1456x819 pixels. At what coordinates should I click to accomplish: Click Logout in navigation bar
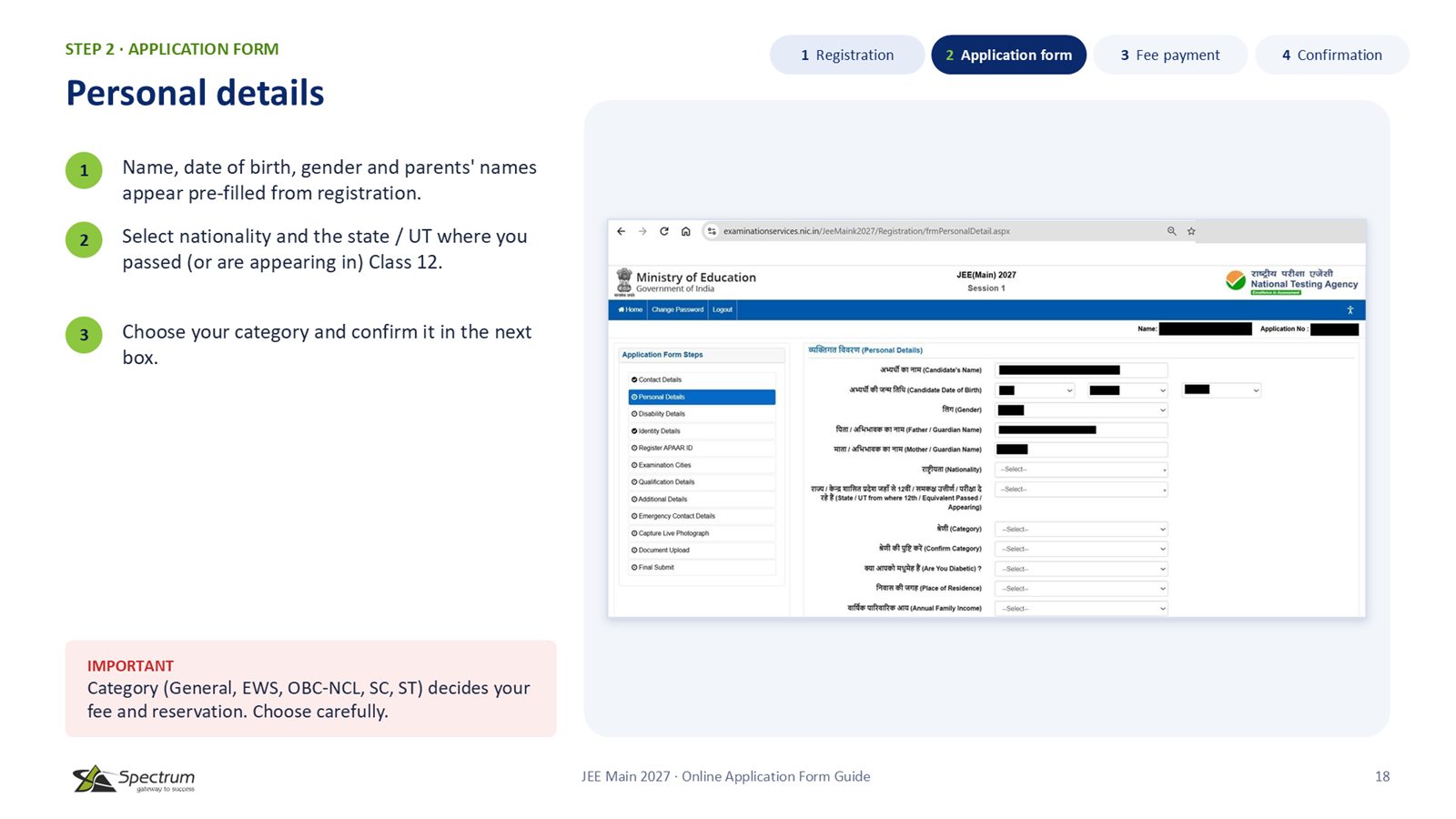click(x=723, y=310)
